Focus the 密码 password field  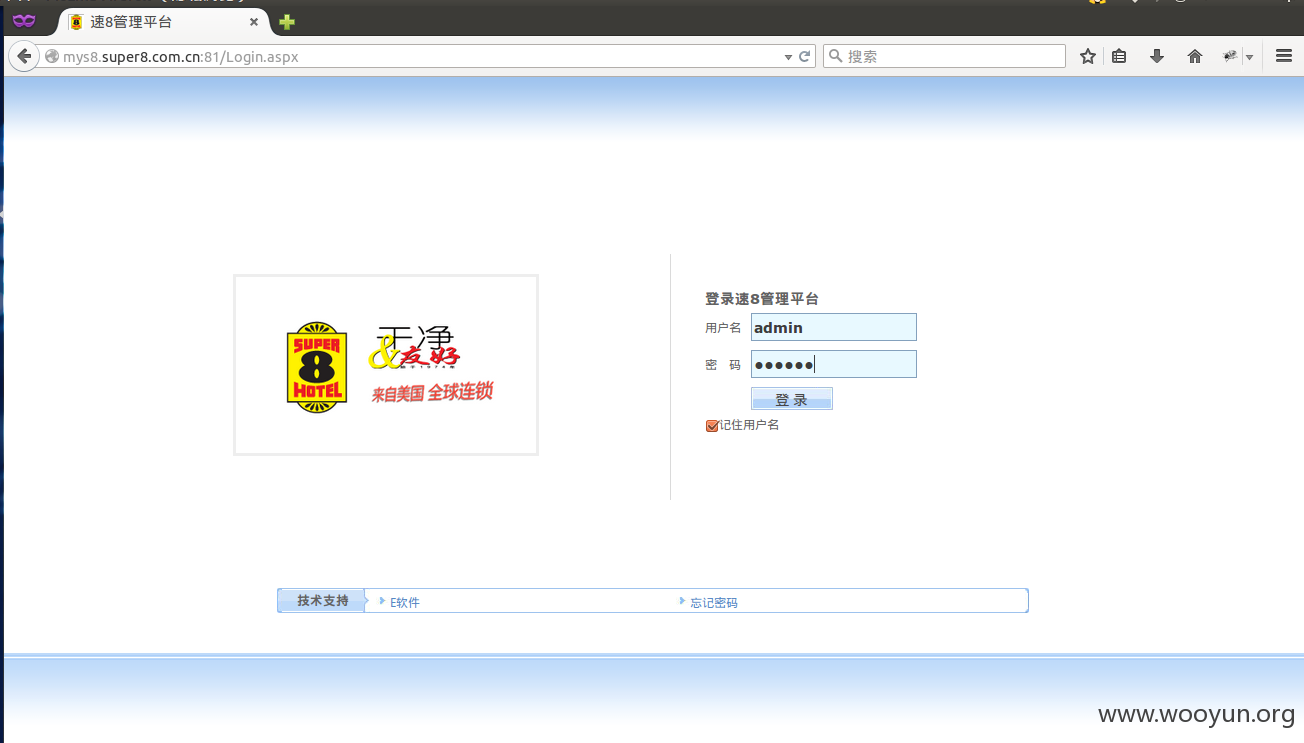point(834,364)
